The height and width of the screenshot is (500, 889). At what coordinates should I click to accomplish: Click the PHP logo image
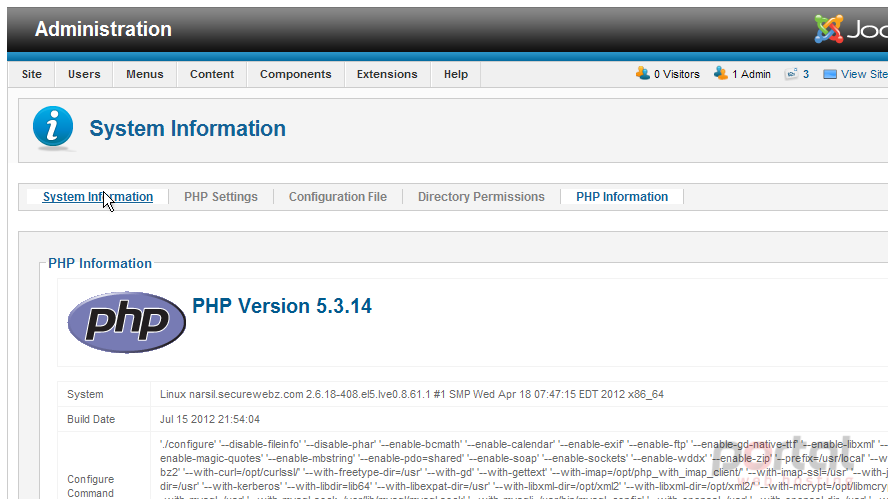tap(126, 322)
